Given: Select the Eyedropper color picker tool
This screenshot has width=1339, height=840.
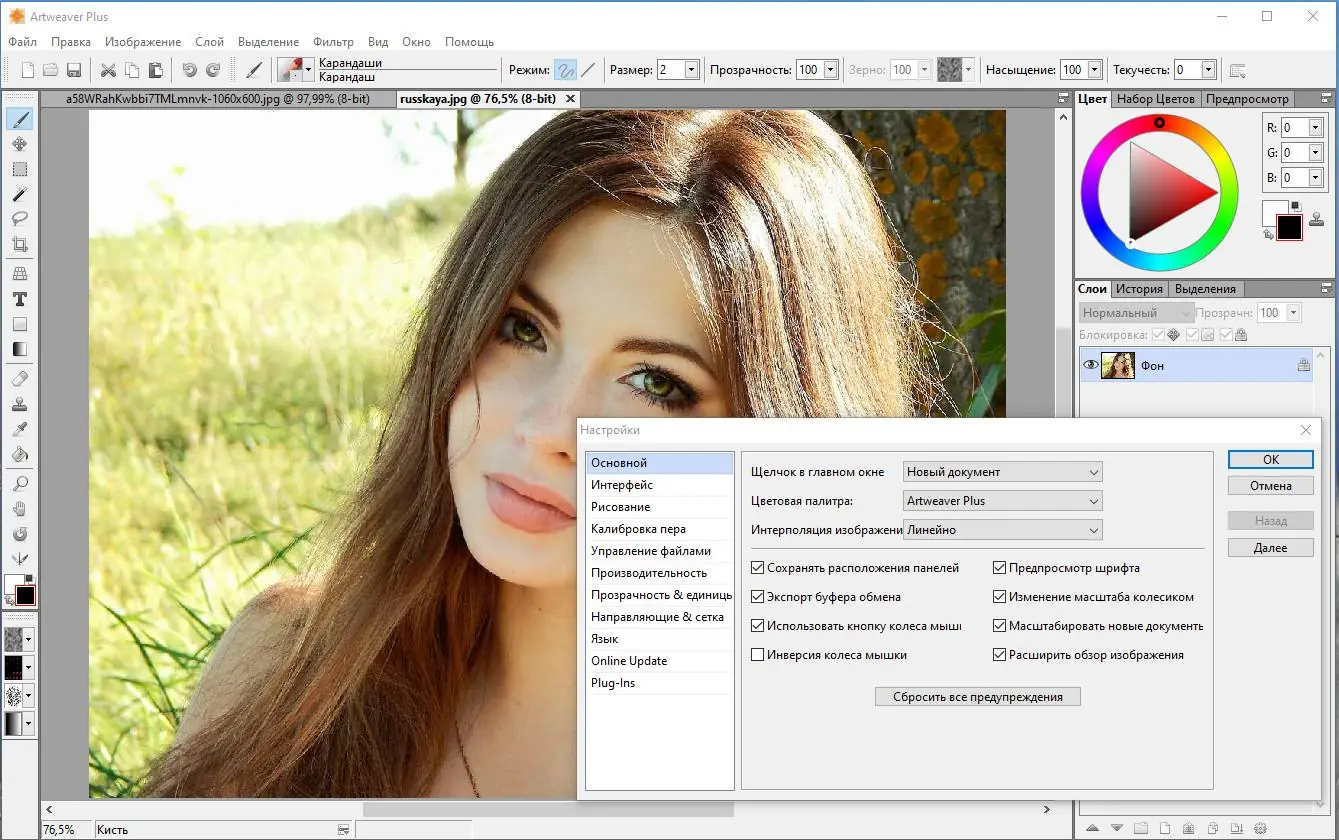Looking at the screenshot, I should (x=19, y=429).
